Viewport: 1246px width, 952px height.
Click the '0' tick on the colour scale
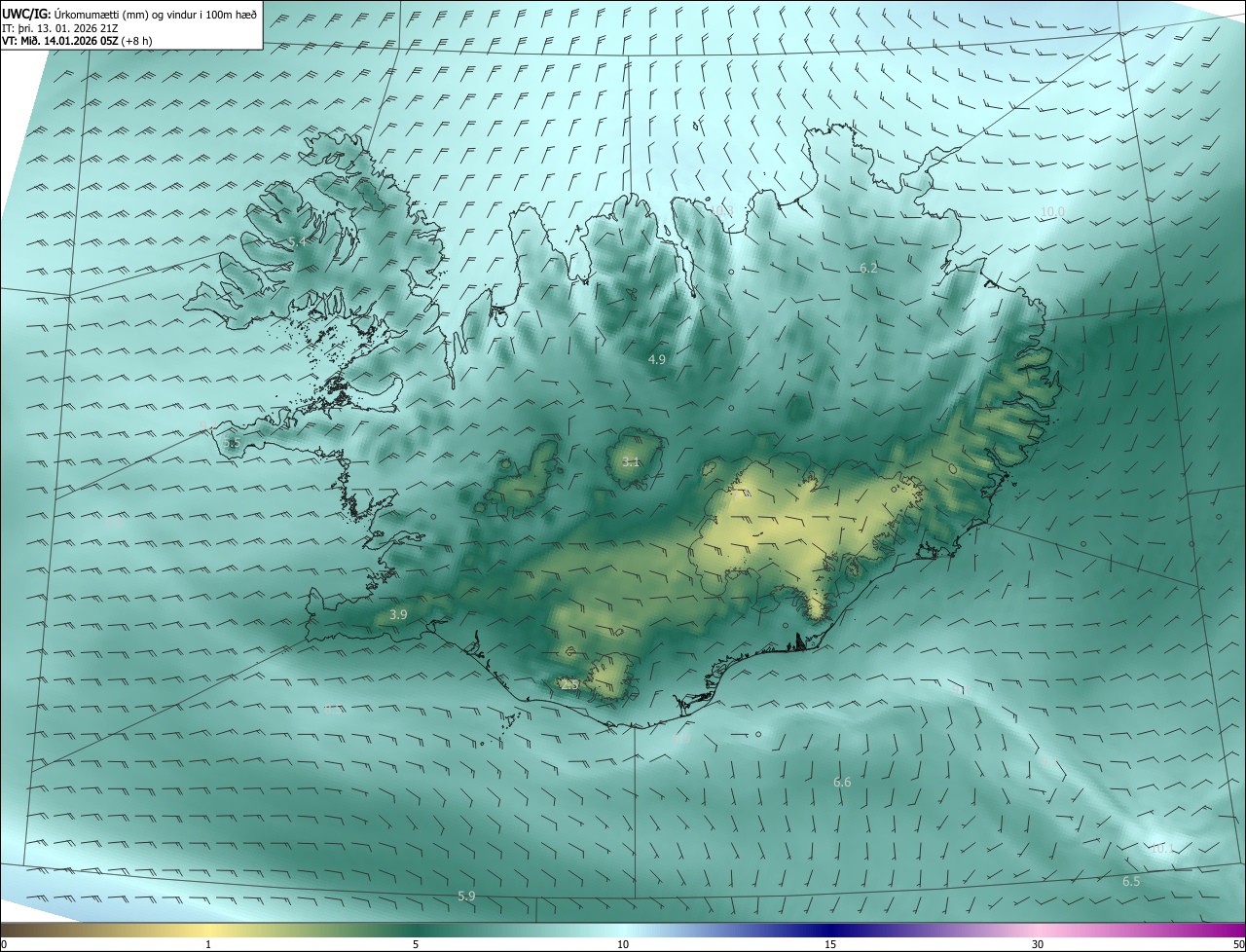pyautogui.click(x=4, y=944)
